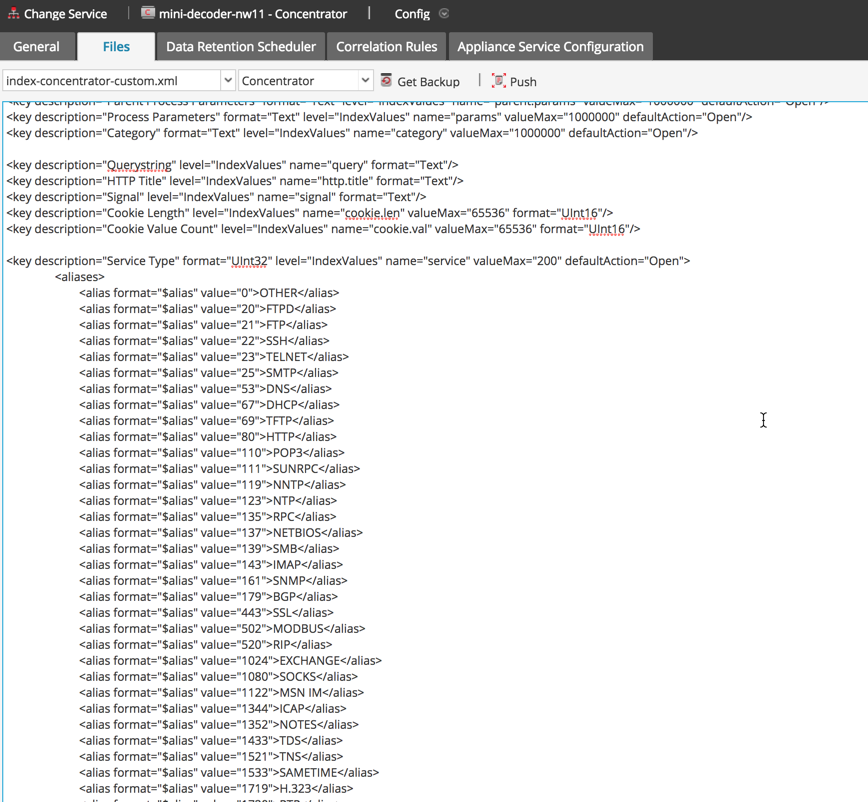Place cursor on the Service Type key line
868x802 pixels.
[347, 261]
